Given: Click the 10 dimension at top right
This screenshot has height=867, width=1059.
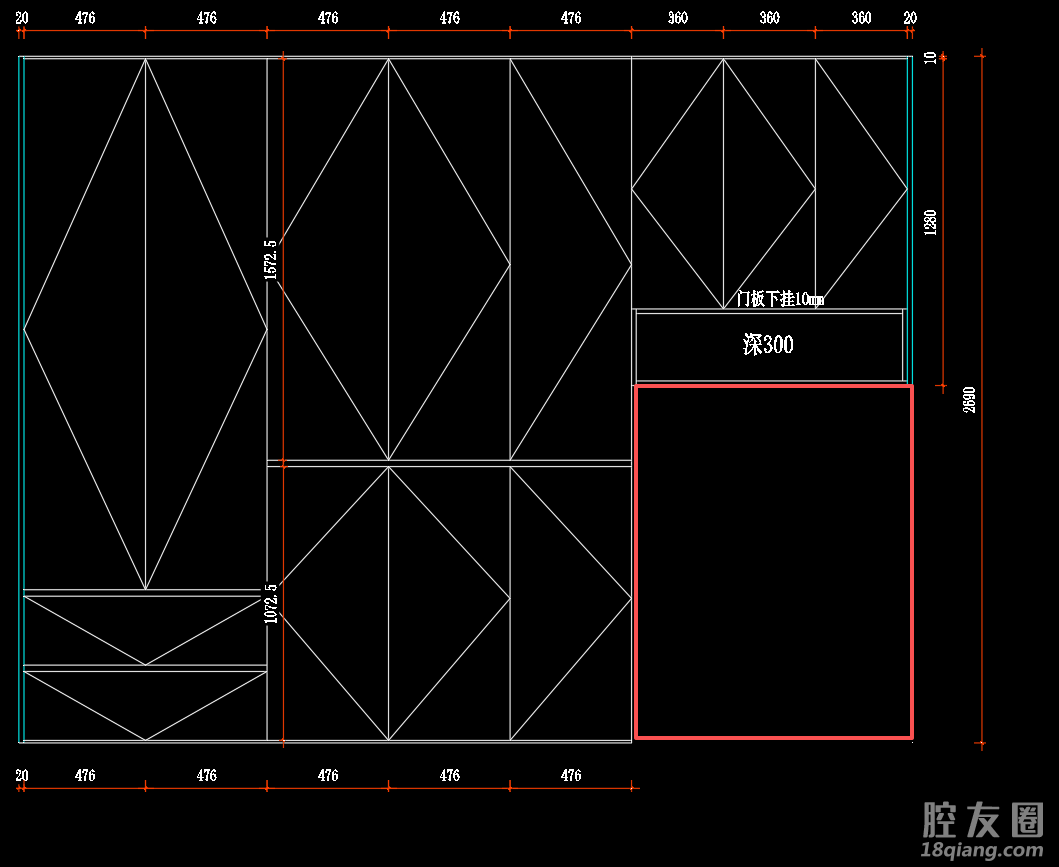Looking at the screenshot, I should [931, 58].
